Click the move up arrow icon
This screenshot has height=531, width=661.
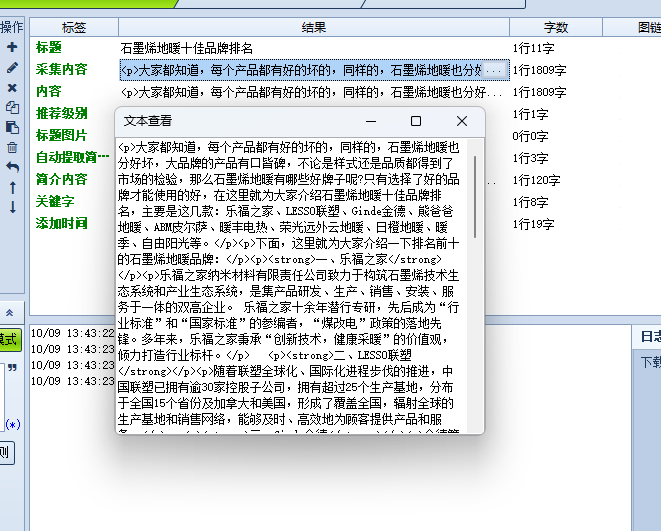pos(13,188)
